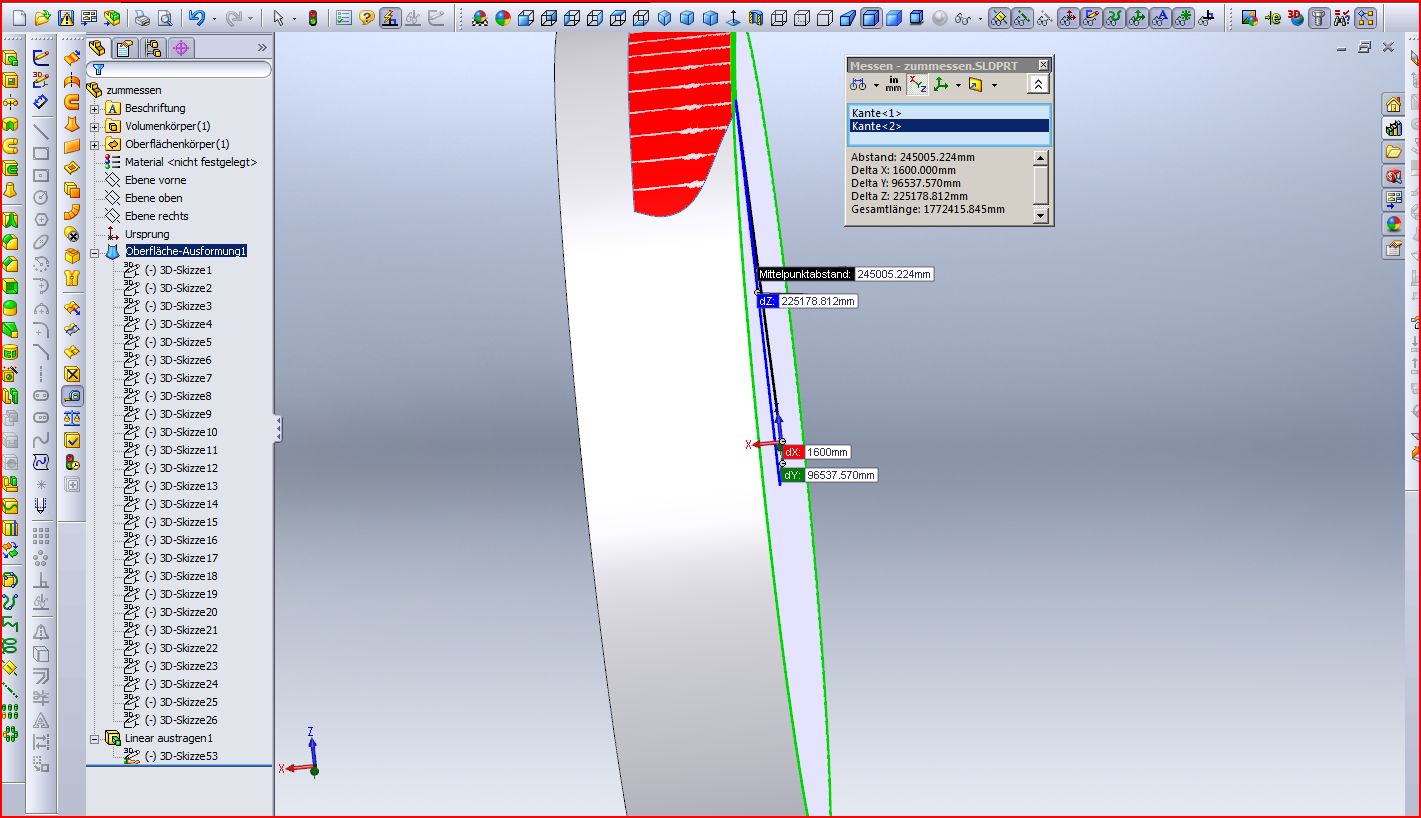The image size is (1421, 818).
Task: Open the Home task pane icon
Action: [1393, 104]
